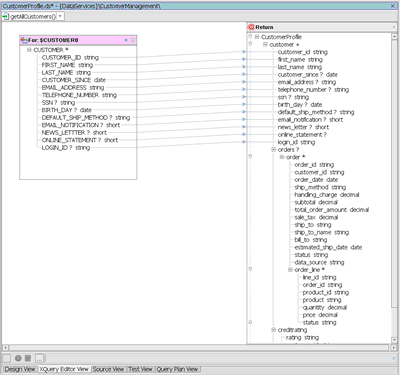Select the XQuery Editor View tab
400x375 pixels.
(64, 369)
